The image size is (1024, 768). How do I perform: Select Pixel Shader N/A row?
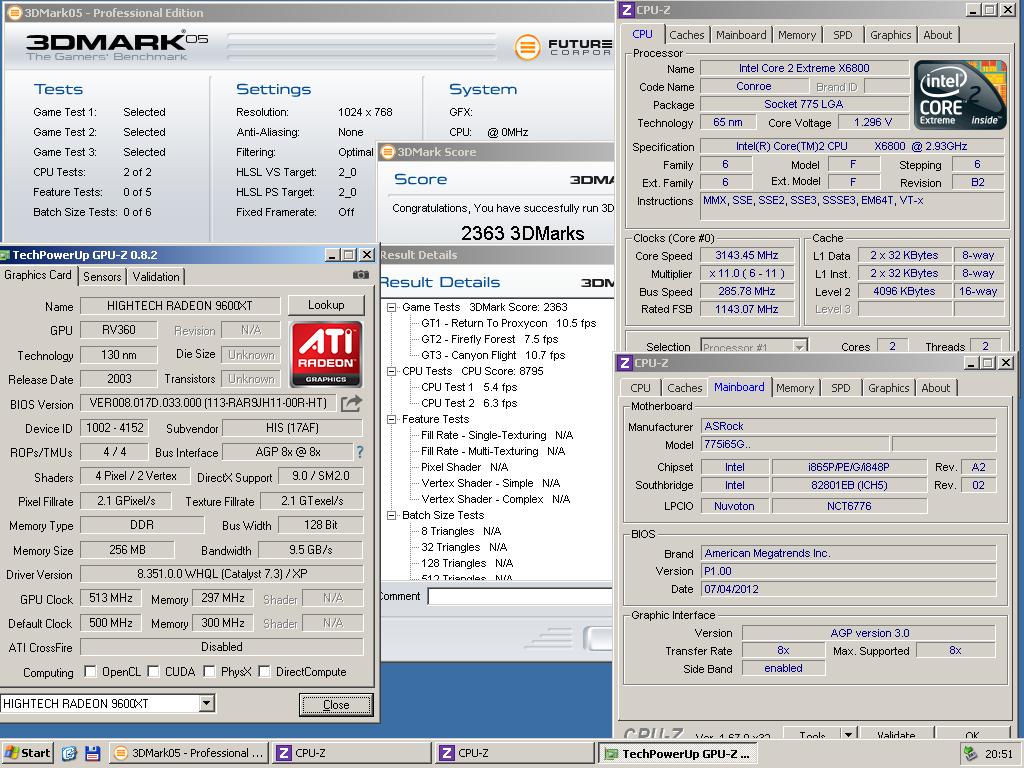pos(464,467)
